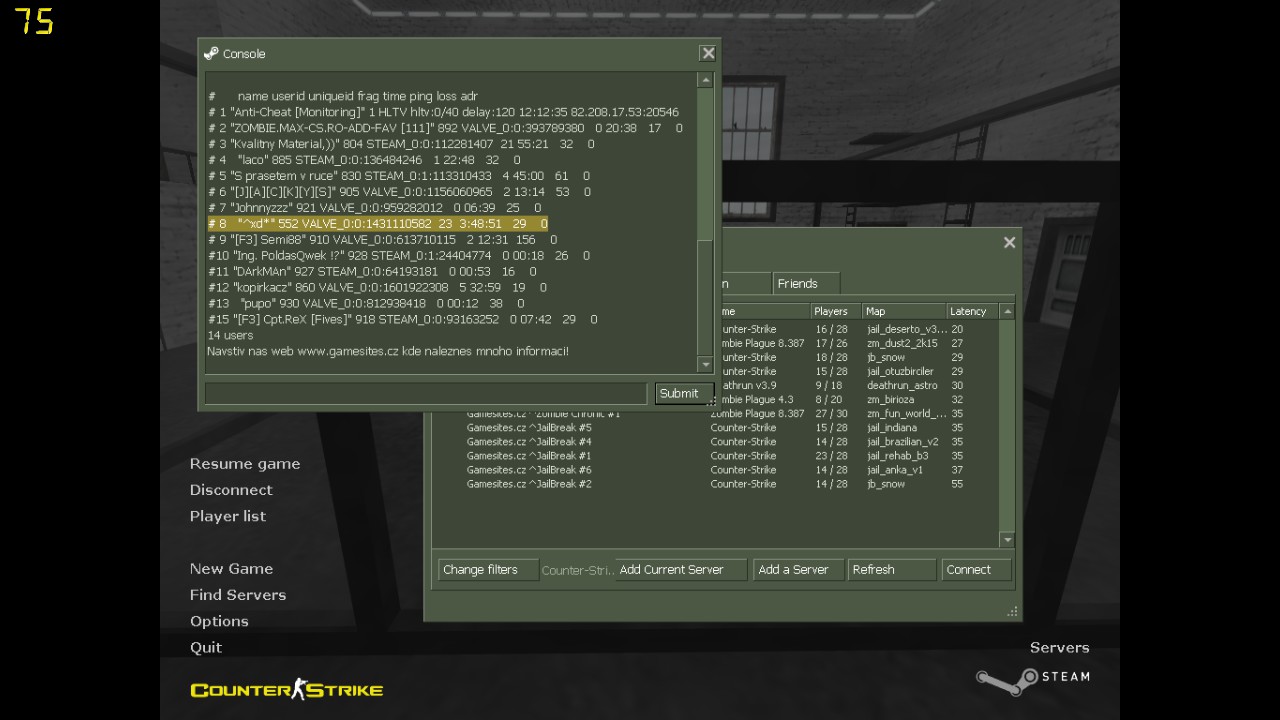The height and width of the screenshot is (720, 1280).
Task: Start a New Game from menu
Action: point(231,568)
